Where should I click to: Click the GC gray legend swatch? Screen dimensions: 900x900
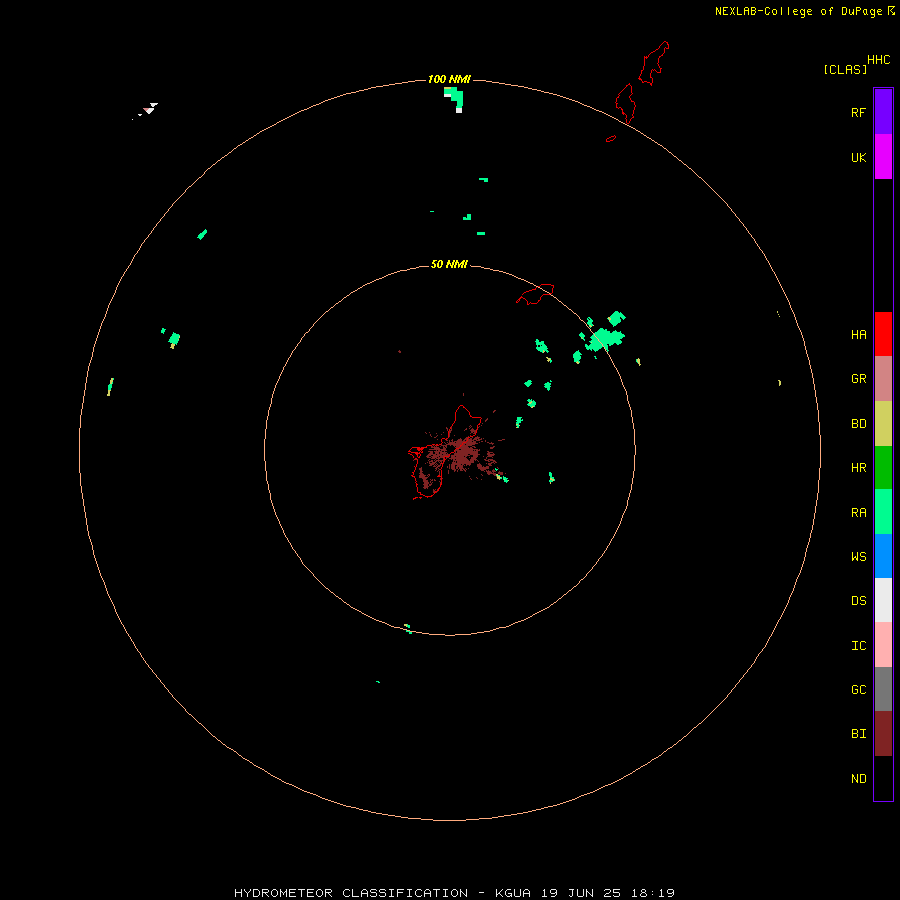pos(883,689)
